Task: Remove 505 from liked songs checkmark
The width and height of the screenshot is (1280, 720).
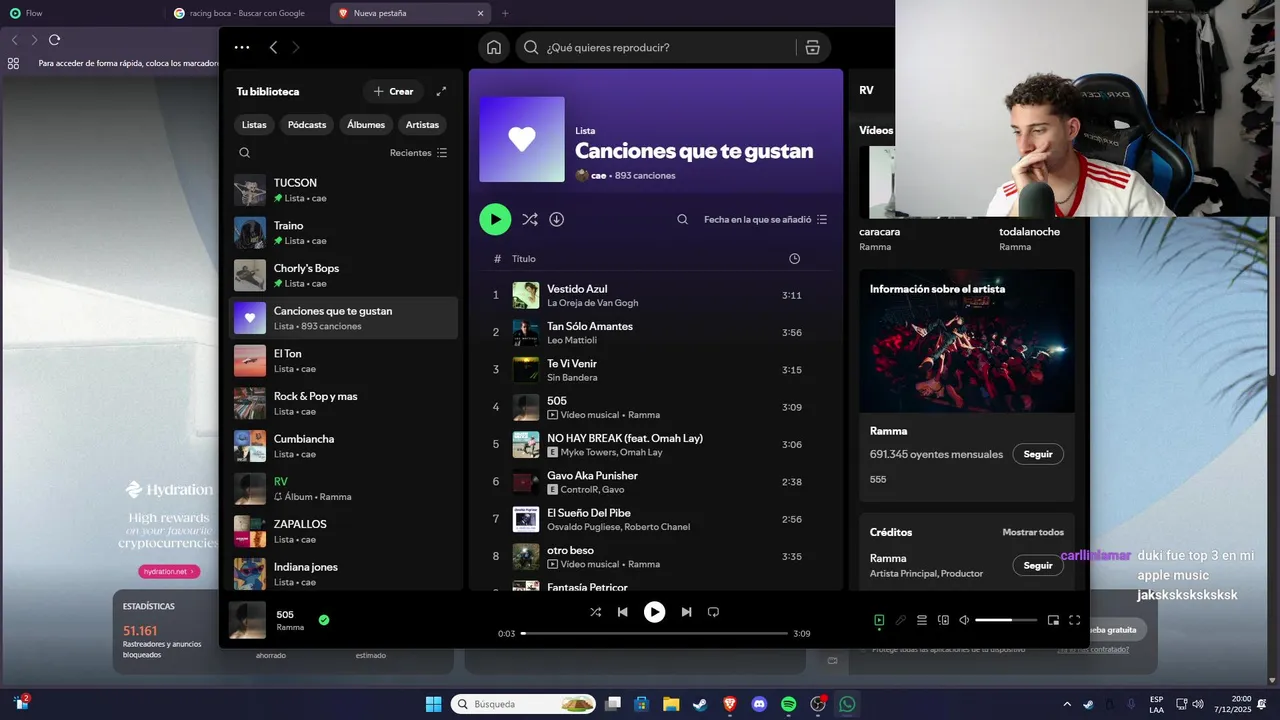Action: (x=324, y=620)
